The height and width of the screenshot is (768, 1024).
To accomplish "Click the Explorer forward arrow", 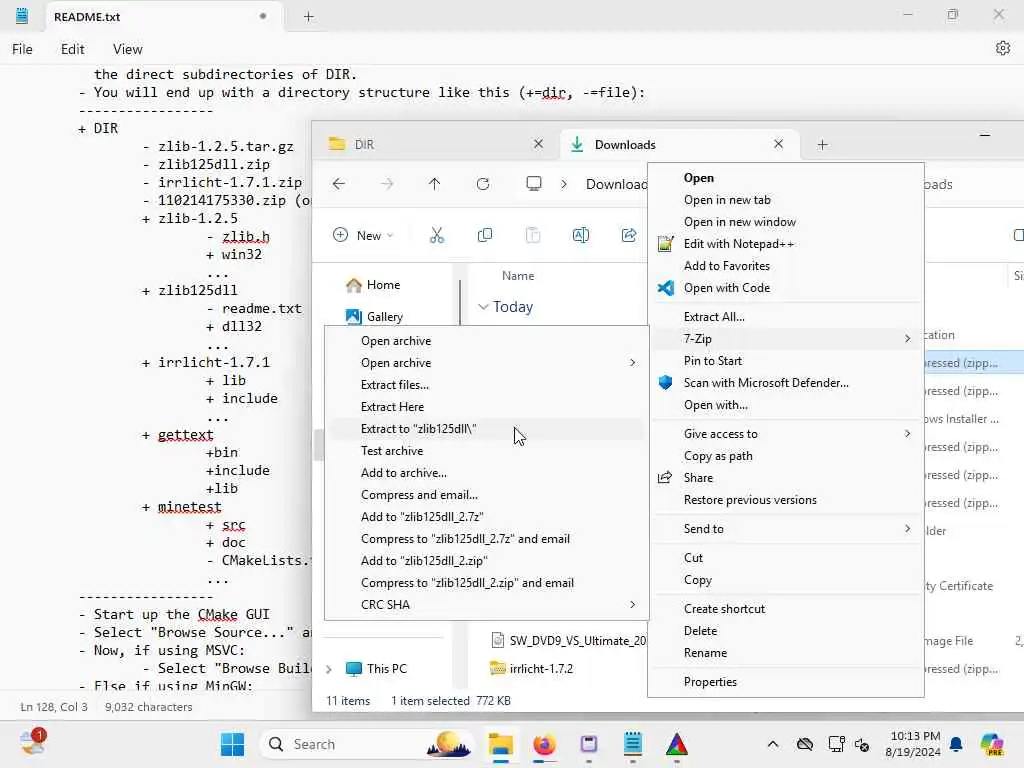I will [x=387, y=184].
